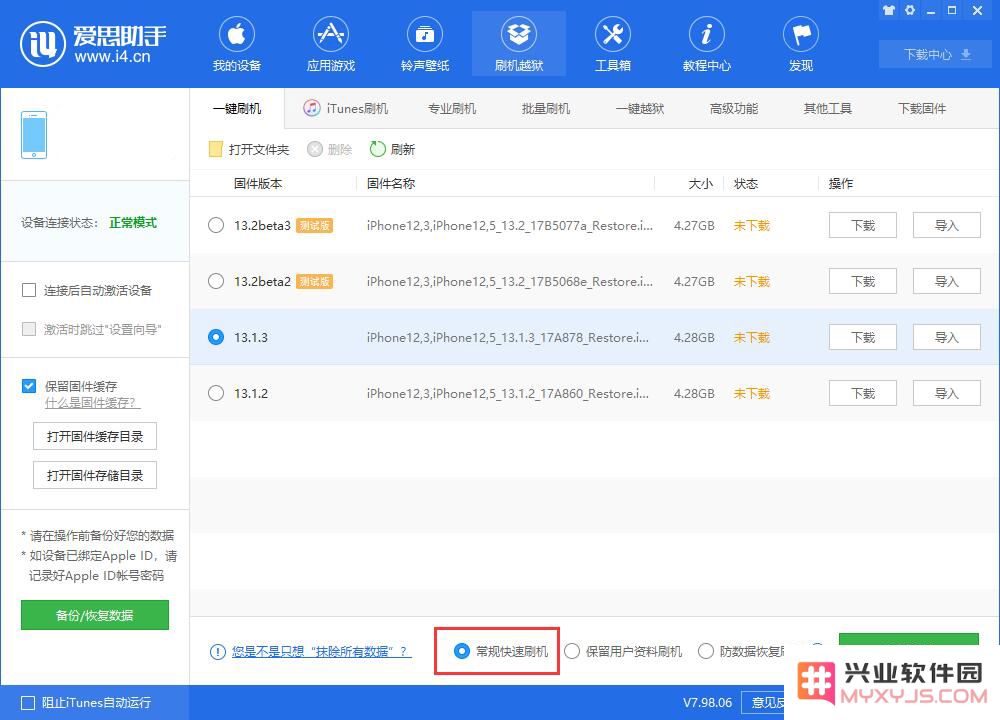Enable 连接后自动激活设备 checkbox
The image size is (1000, 720).
pos(29,291)
